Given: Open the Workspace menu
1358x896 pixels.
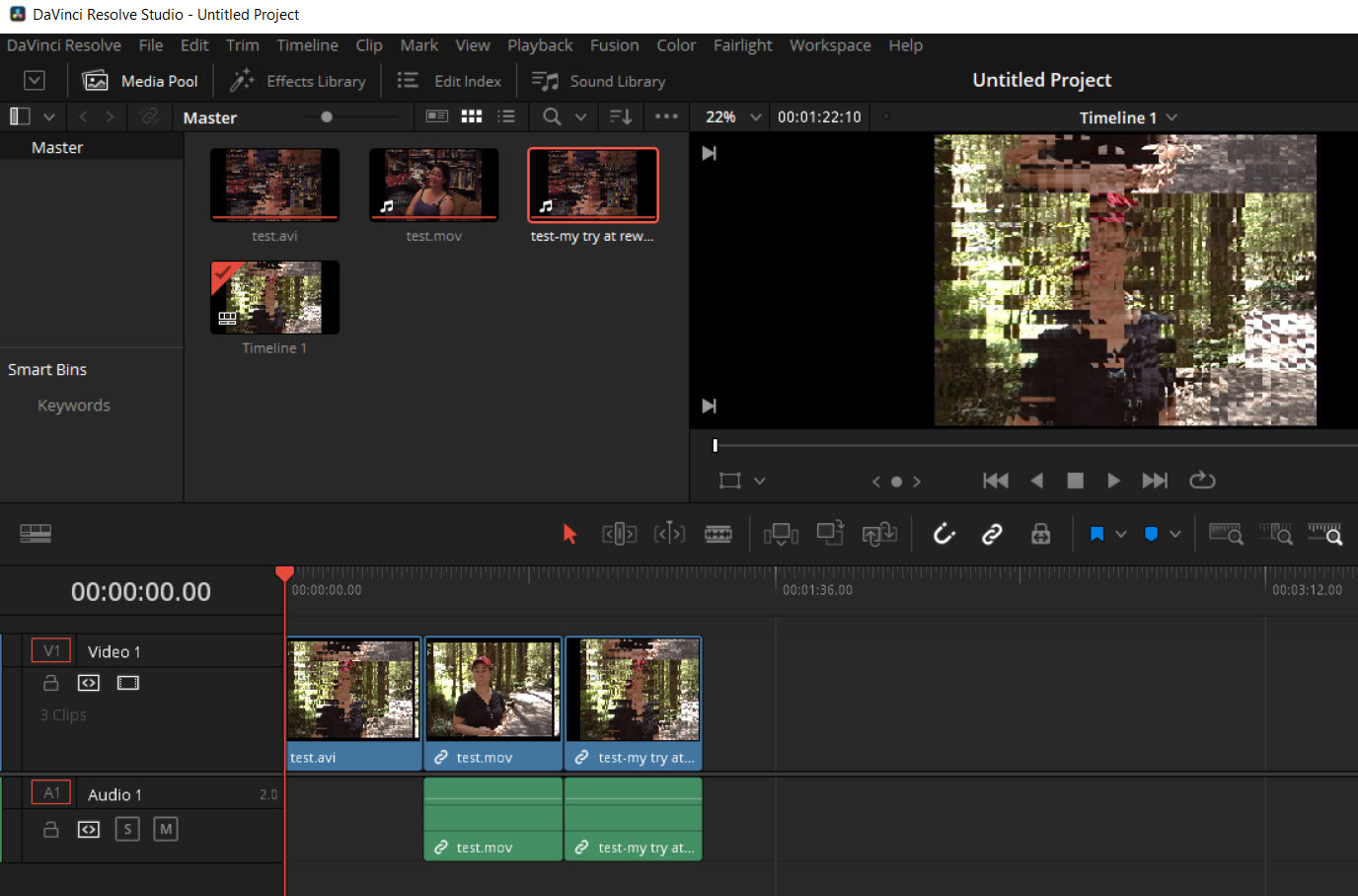Looking at the screenshot, I should click(x=830, y=45).
